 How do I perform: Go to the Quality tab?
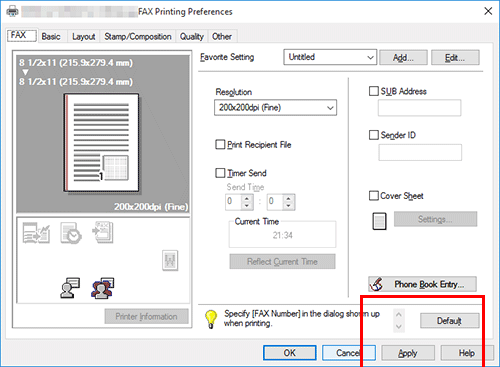(192, 37)
